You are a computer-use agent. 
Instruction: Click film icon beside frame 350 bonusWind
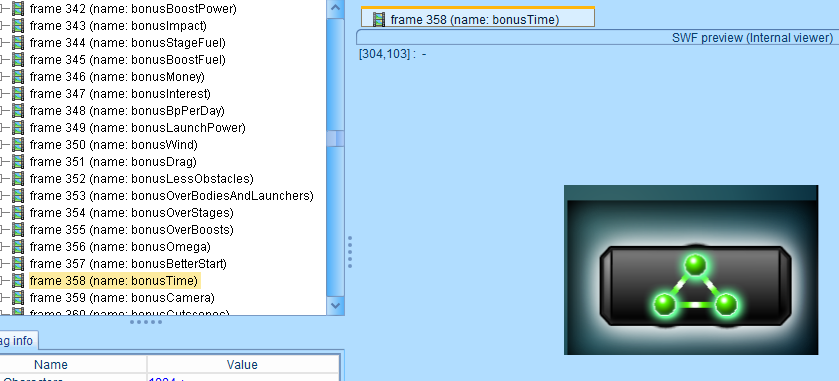tap(18, 144)
